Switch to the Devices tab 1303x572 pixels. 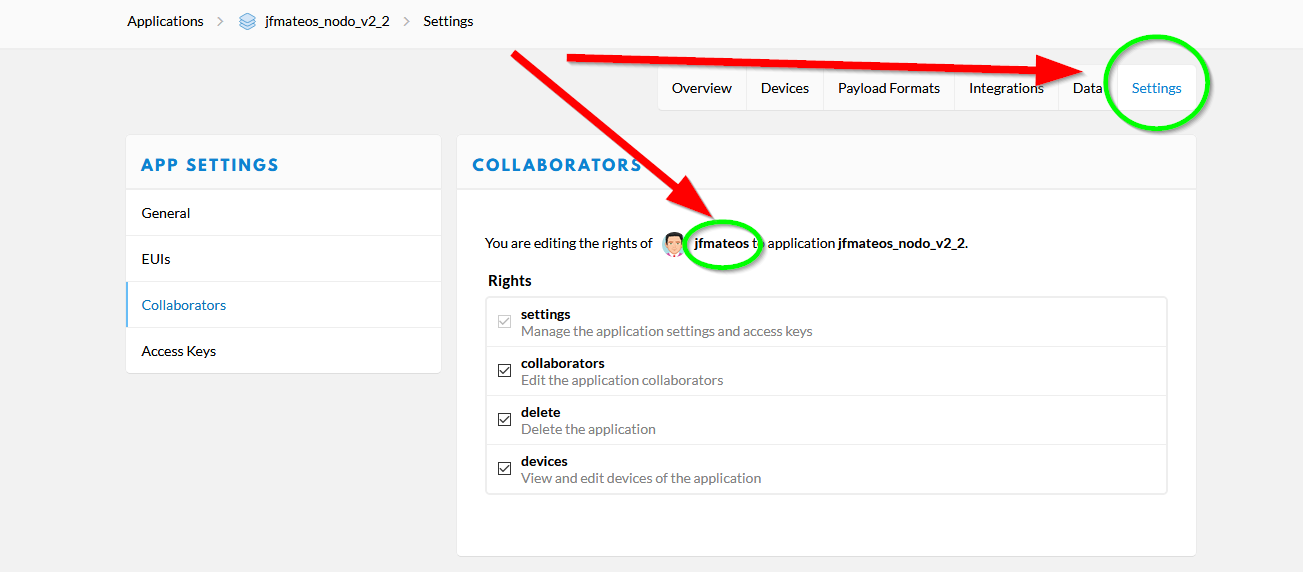(784, 88)
